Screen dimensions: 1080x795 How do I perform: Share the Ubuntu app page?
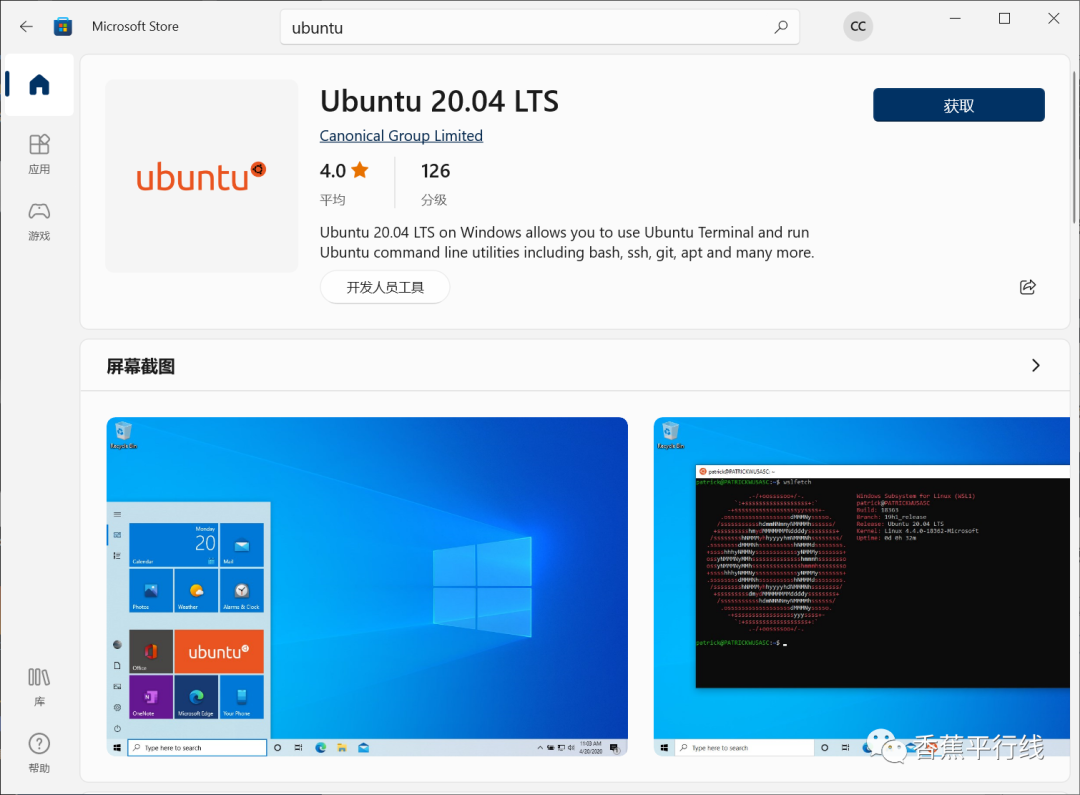point(1027,287)
